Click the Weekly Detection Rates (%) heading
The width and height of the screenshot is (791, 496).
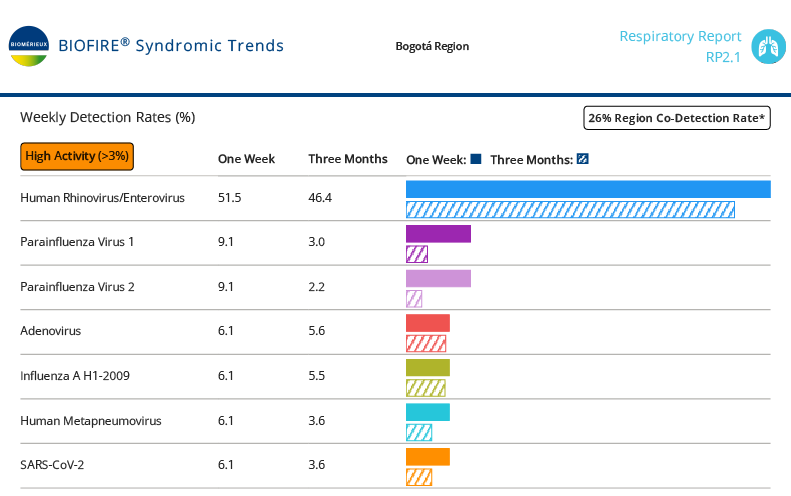(108, 117)
